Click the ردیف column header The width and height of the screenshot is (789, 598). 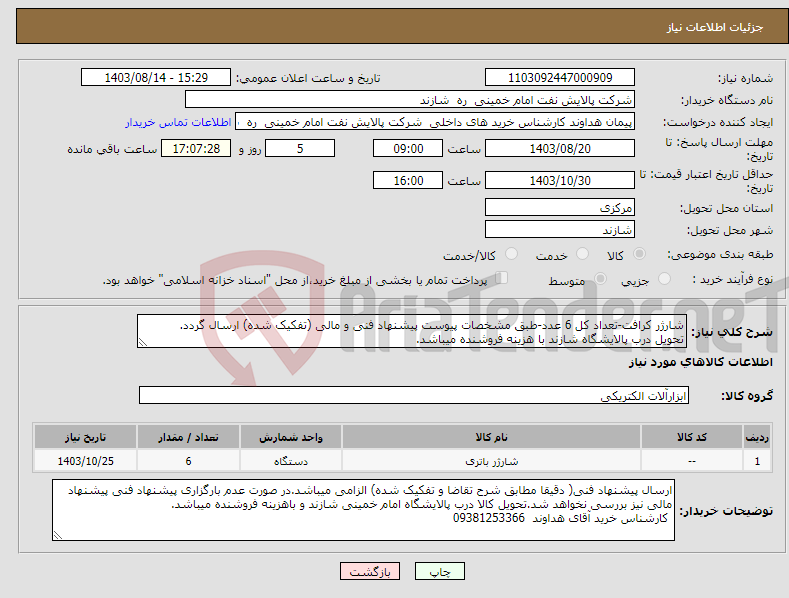click(x=757, y=437)
